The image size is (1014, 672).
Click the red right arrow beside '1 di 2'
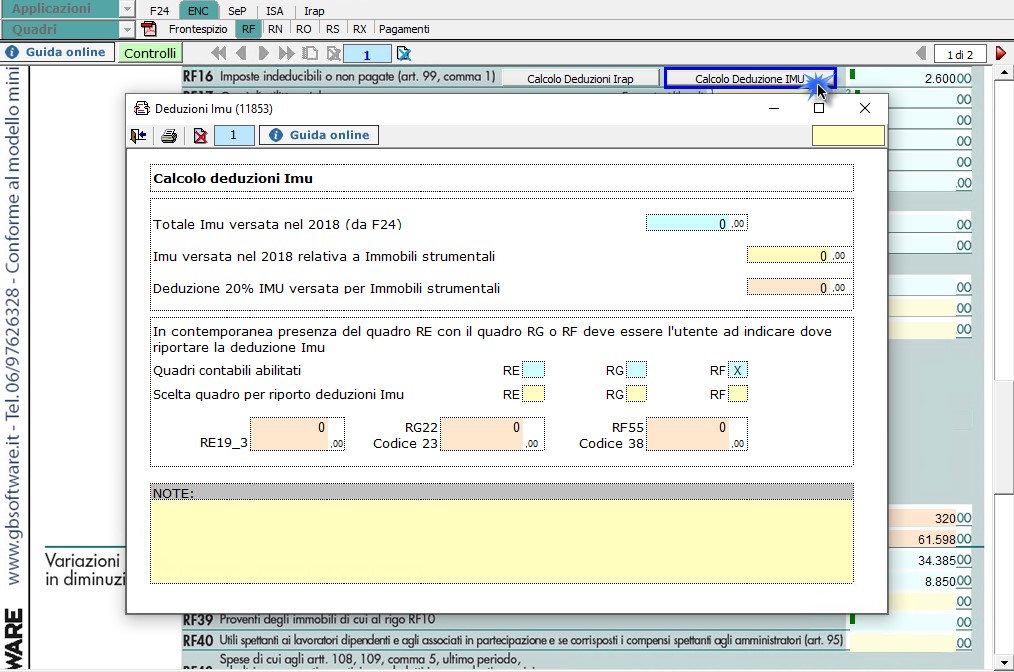(1000, 54)
